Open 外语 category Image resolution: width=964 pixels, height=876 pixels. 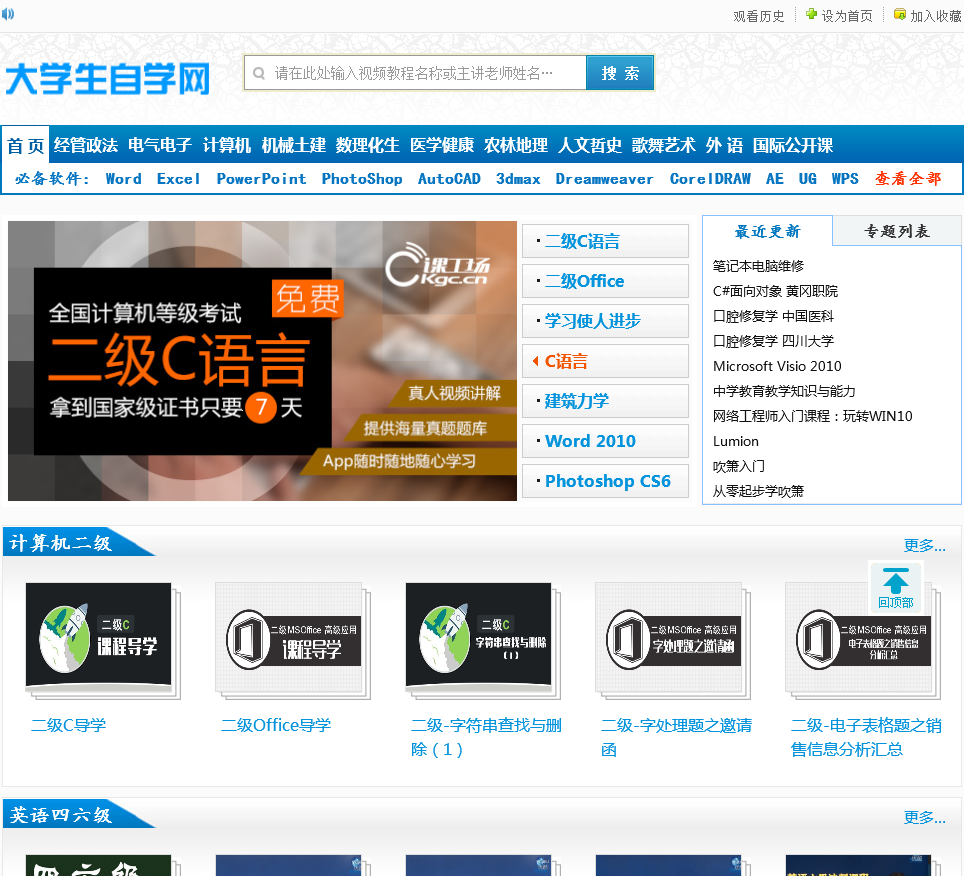coord(724,145)
